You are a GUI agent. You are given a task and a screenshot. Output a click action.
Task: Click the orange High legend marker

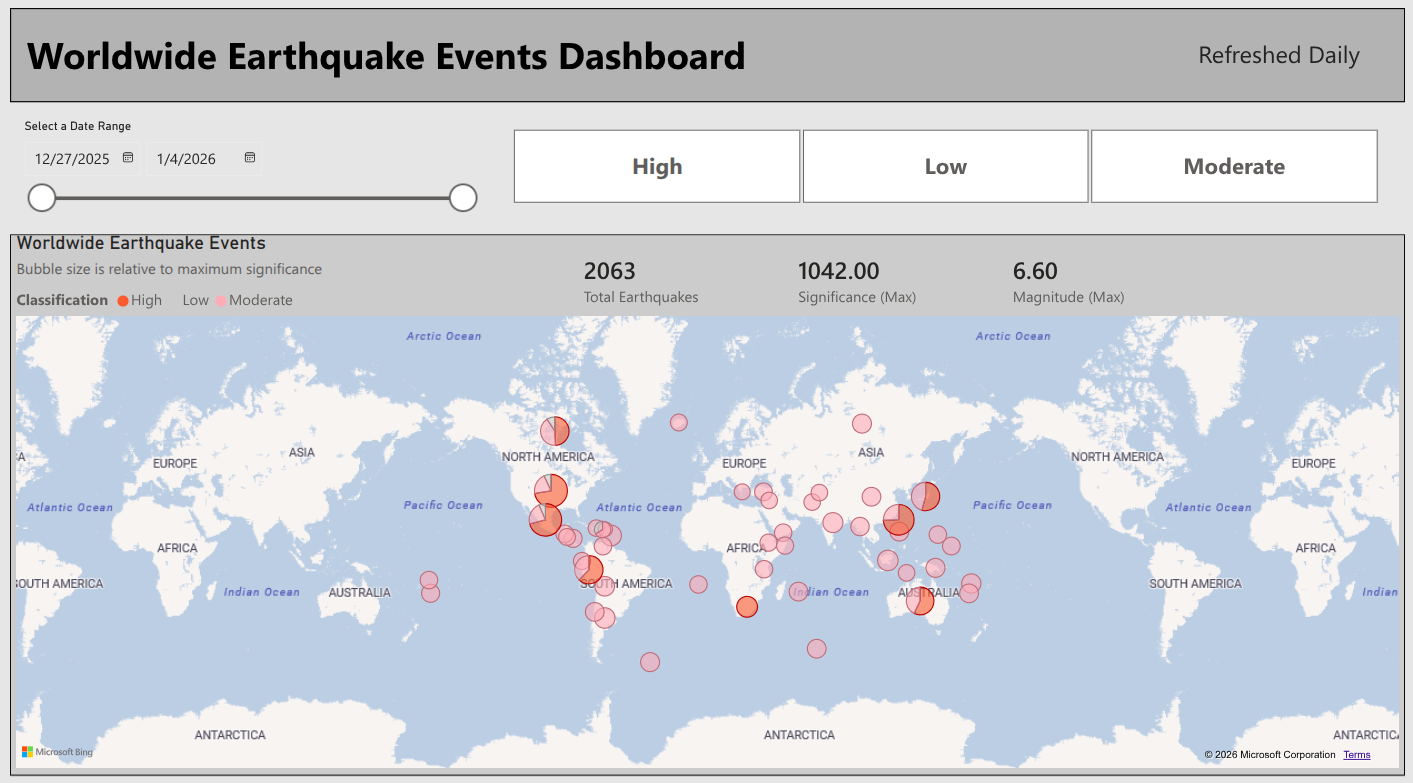[123, 300]
